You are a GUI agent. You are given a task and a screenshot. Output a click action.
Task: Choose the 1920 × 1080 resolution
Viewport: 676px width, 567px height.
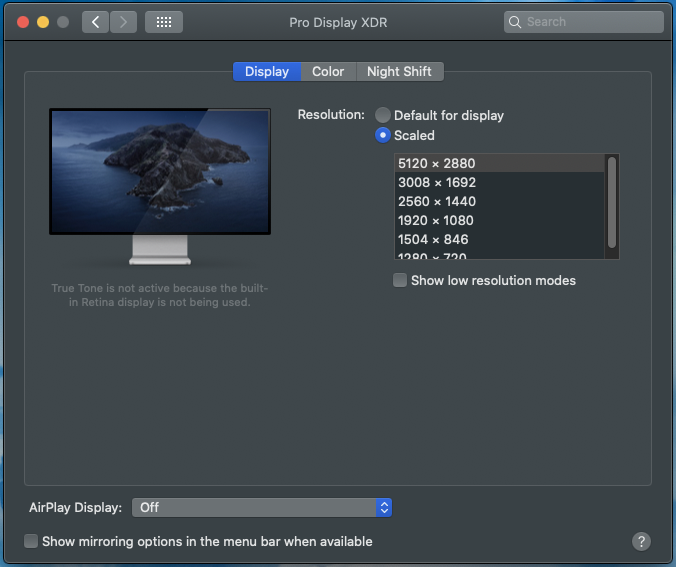(499, 220)
